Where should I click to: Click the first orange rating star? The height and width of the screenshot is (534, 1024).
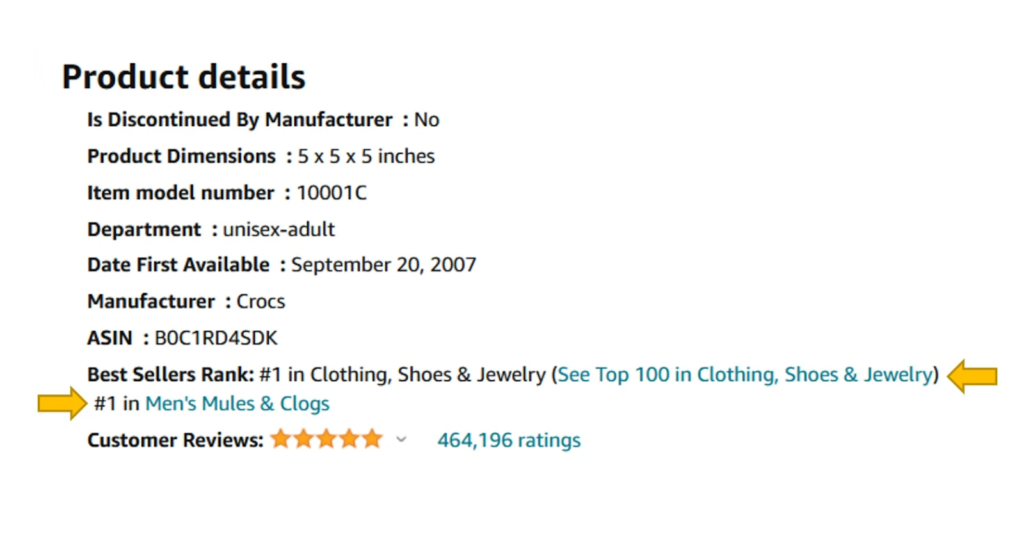pos(280,438)
